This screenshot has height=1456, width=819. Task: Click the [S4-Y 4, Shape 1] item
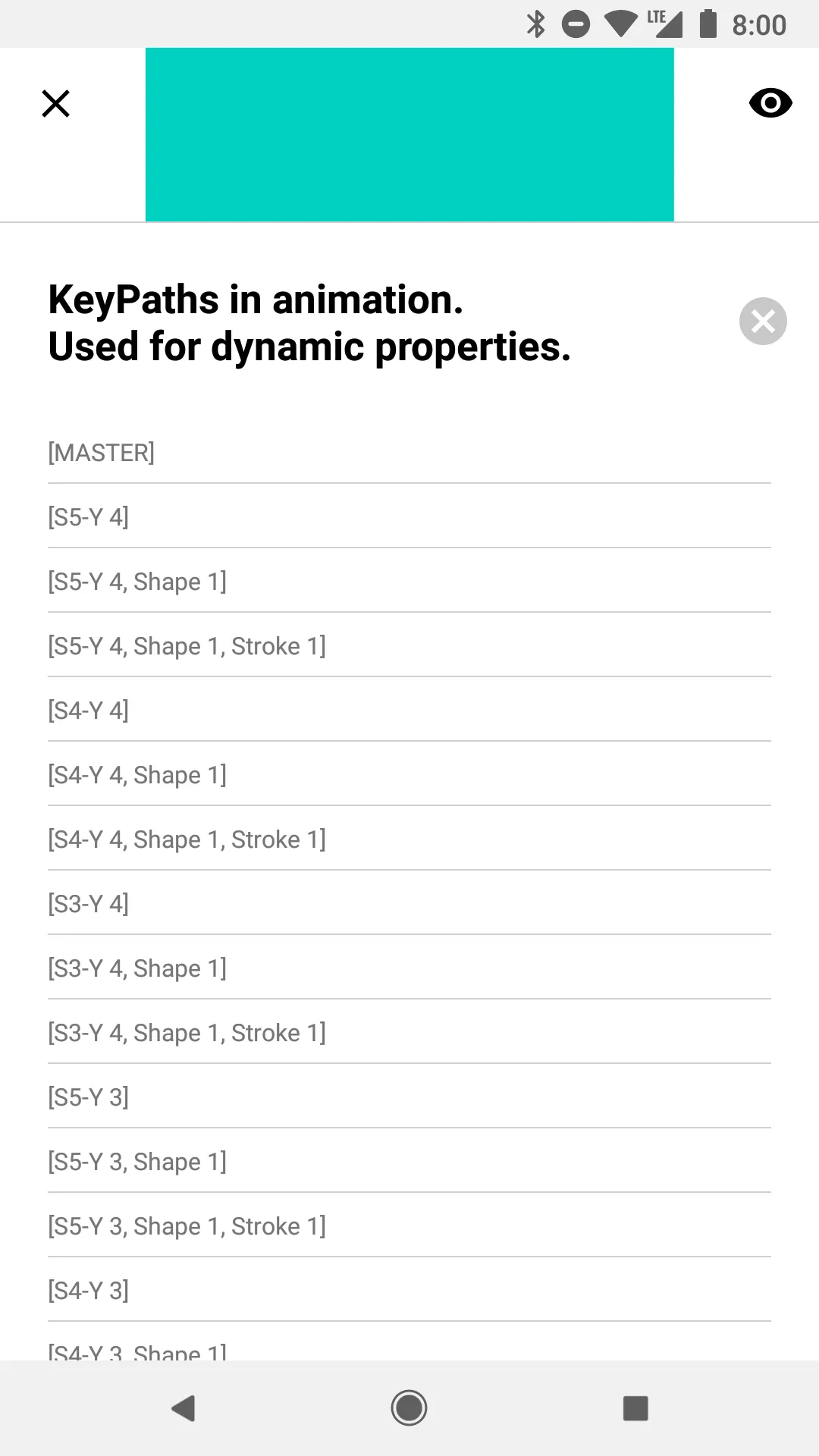point(409,774)
